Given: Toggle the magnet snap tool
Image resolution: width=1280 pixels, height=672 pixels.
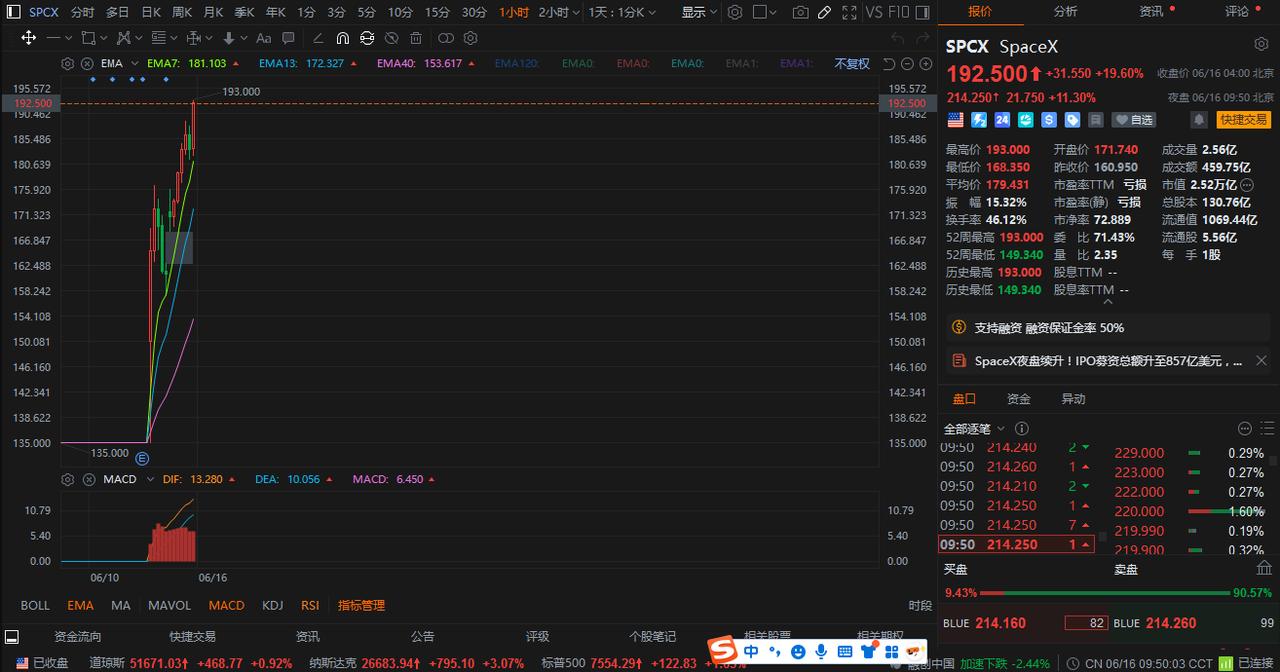Looking at the screenshot, I should coord(342,38).
